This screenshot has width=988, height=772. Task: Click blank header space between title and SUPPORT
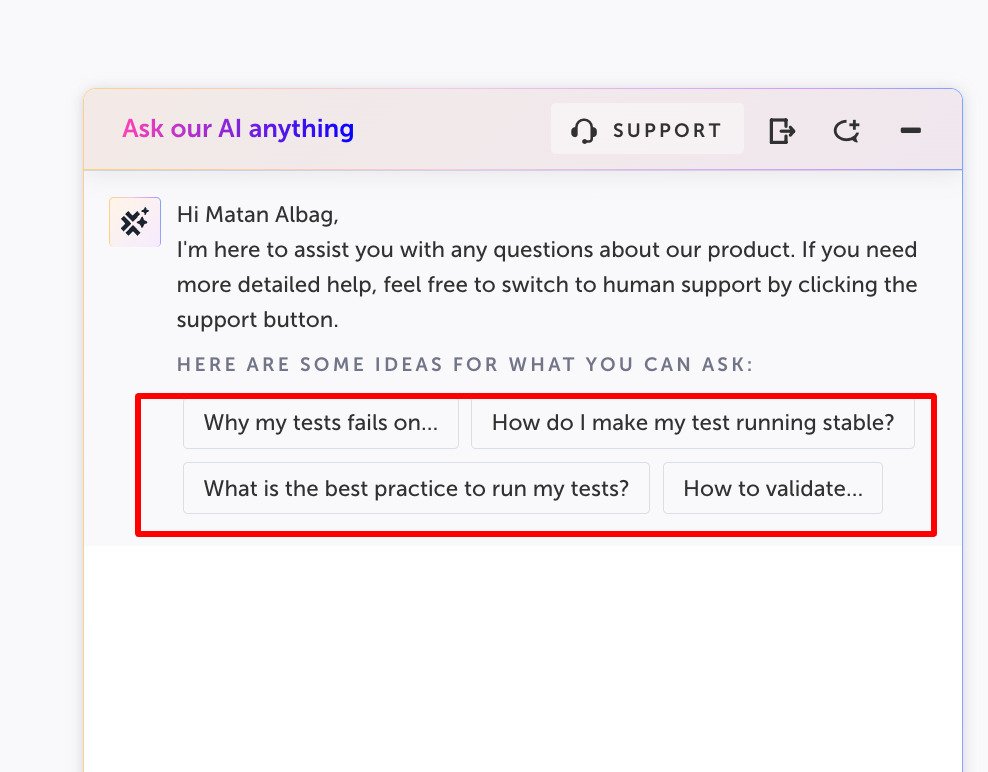[452, 129]
